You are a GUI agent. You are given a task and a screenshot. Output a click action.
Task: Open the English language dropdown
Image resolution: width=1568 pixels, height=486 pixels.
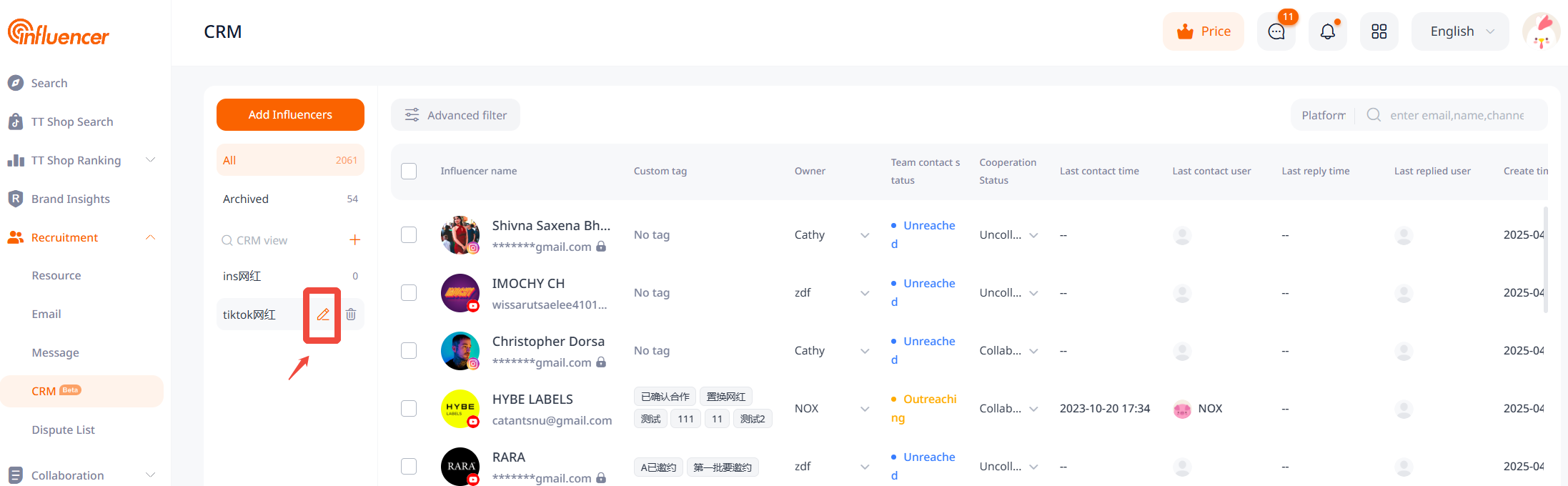1460,31
